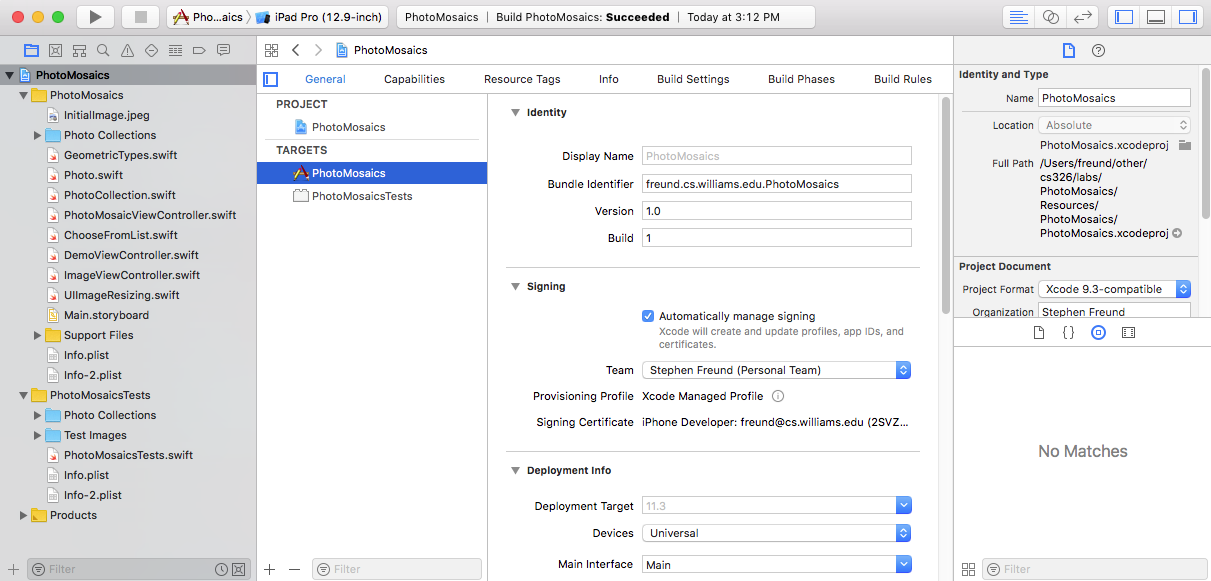Screen dimensions: 1211x581
Task: Switch to the Build Settings tab
Action: [x=693, y=79]
